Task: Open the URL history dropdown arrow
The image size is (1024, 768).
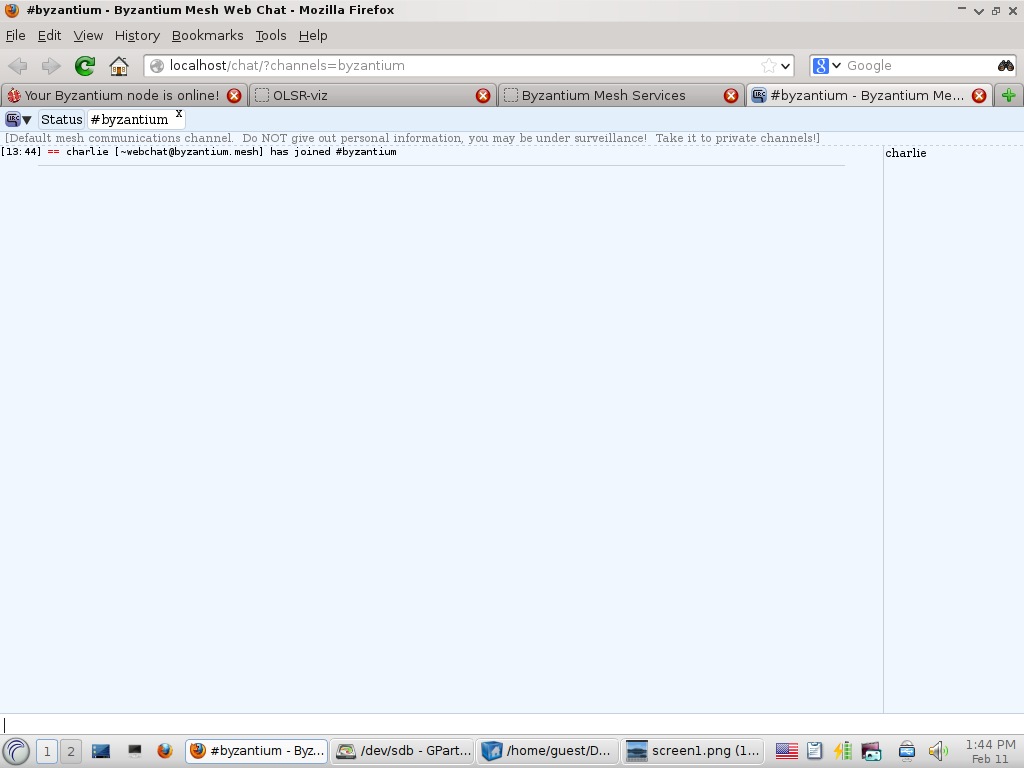Action: click(786, 66)
